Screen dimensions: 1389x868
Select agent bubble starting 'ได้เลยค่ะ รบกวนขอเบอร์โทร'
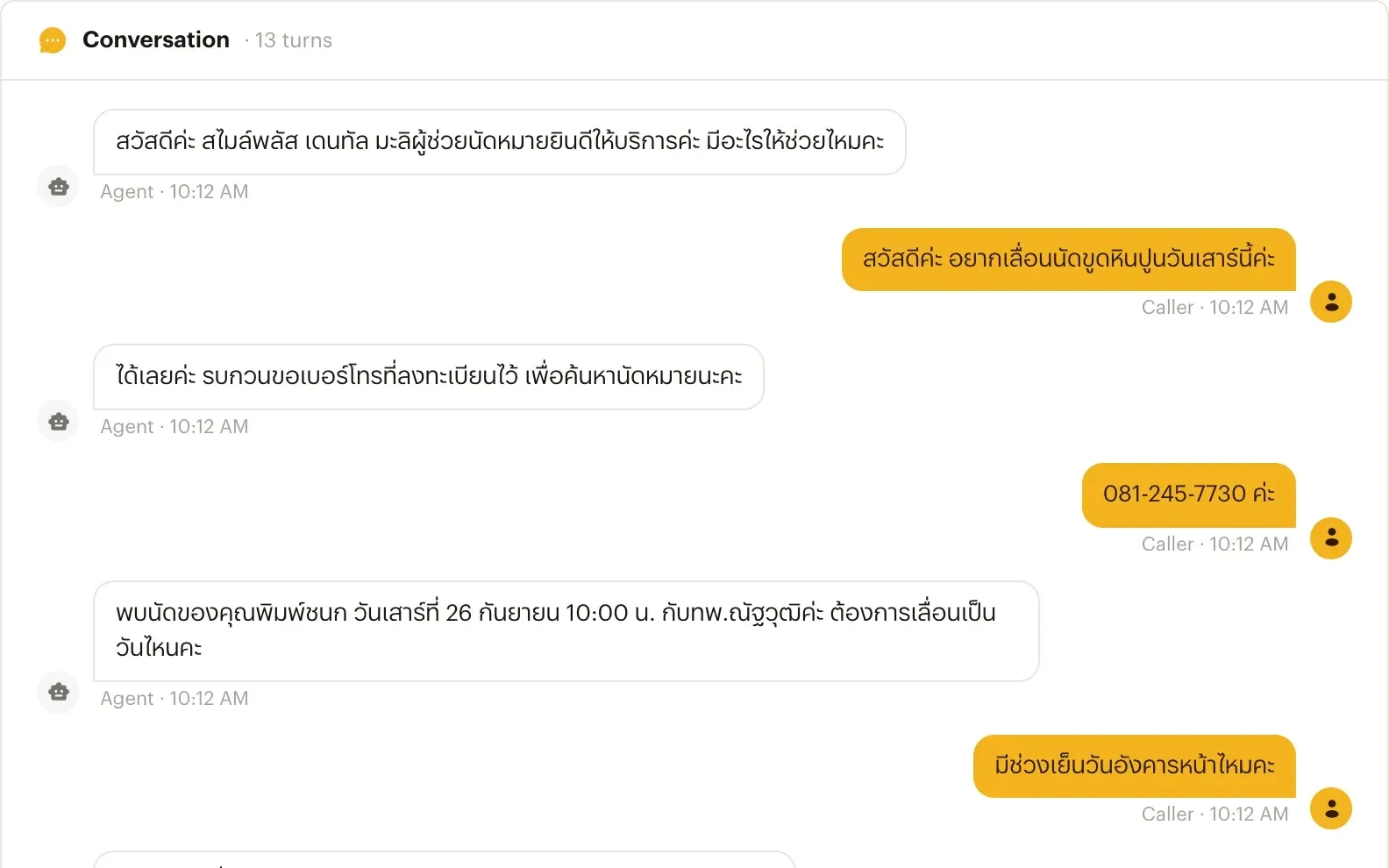coord(429,377)
